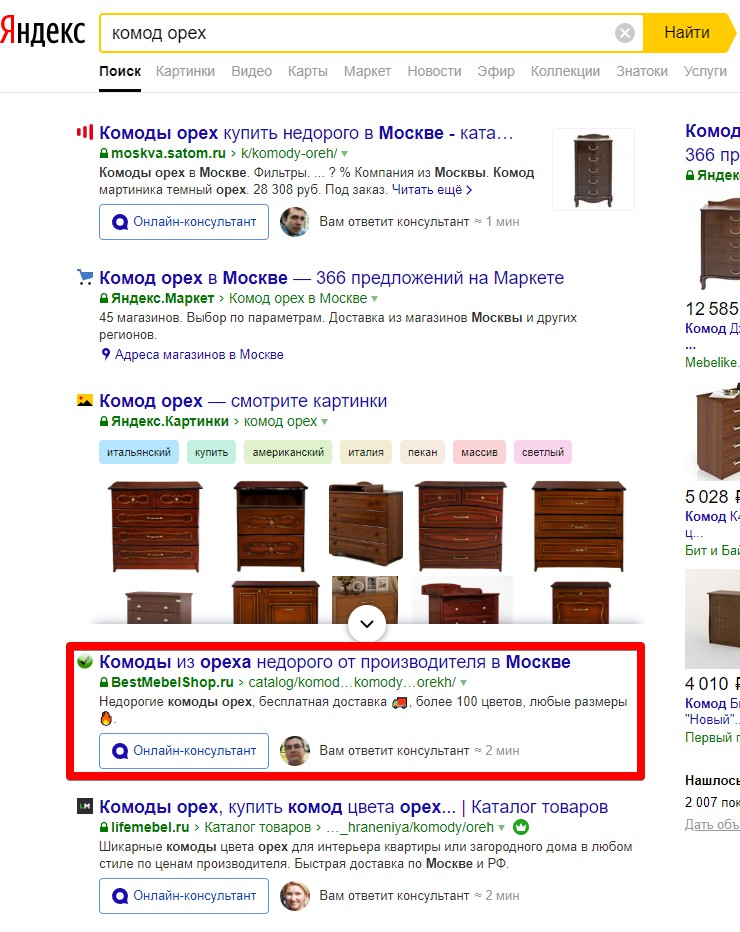This screenshot has width=740, height=932.
Task: Open 'Комоды орех, купить комод цвета орех' result
Action: [354, 807]
